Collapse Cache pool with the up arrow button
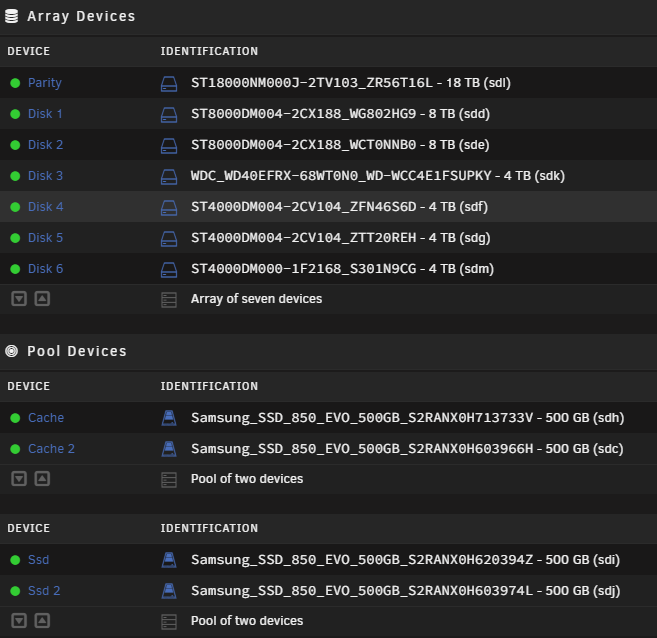 click(x=42, y=478)
